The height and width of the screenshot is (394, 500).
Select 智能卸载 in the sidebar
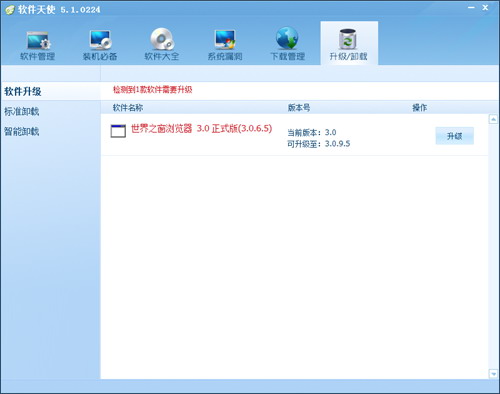pos(22,131)
